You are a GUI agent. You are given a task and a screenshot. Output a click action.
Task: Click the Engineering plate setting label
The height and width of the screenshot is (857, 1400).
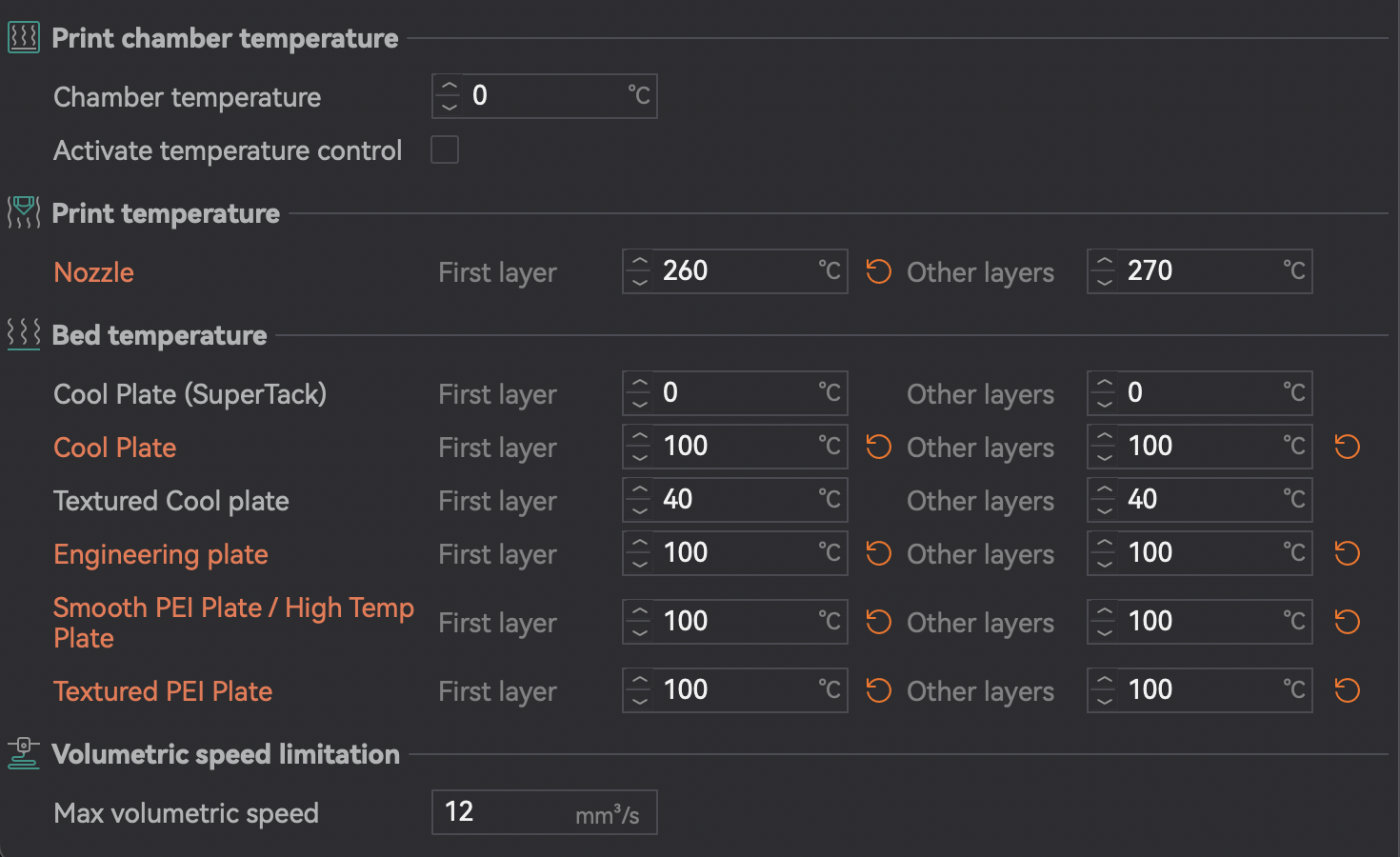160,554
